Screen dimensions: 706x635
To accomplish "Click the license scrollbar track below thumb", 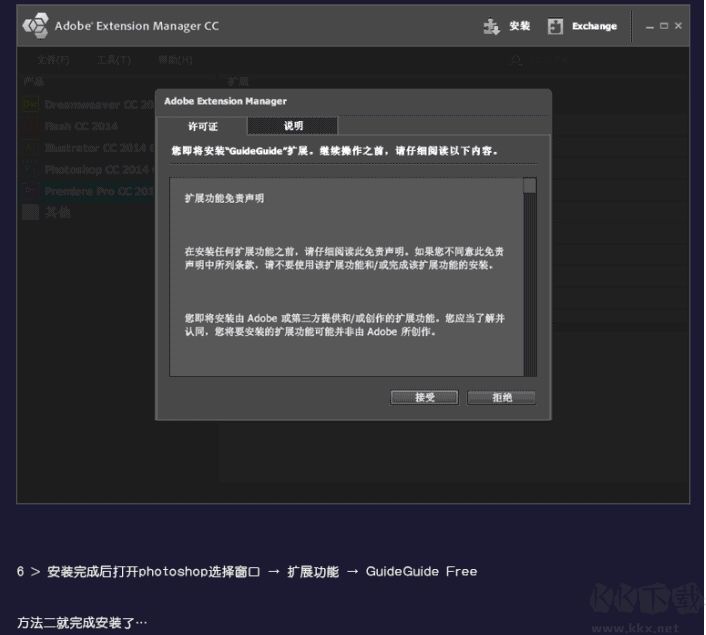I will click(530, 284).
